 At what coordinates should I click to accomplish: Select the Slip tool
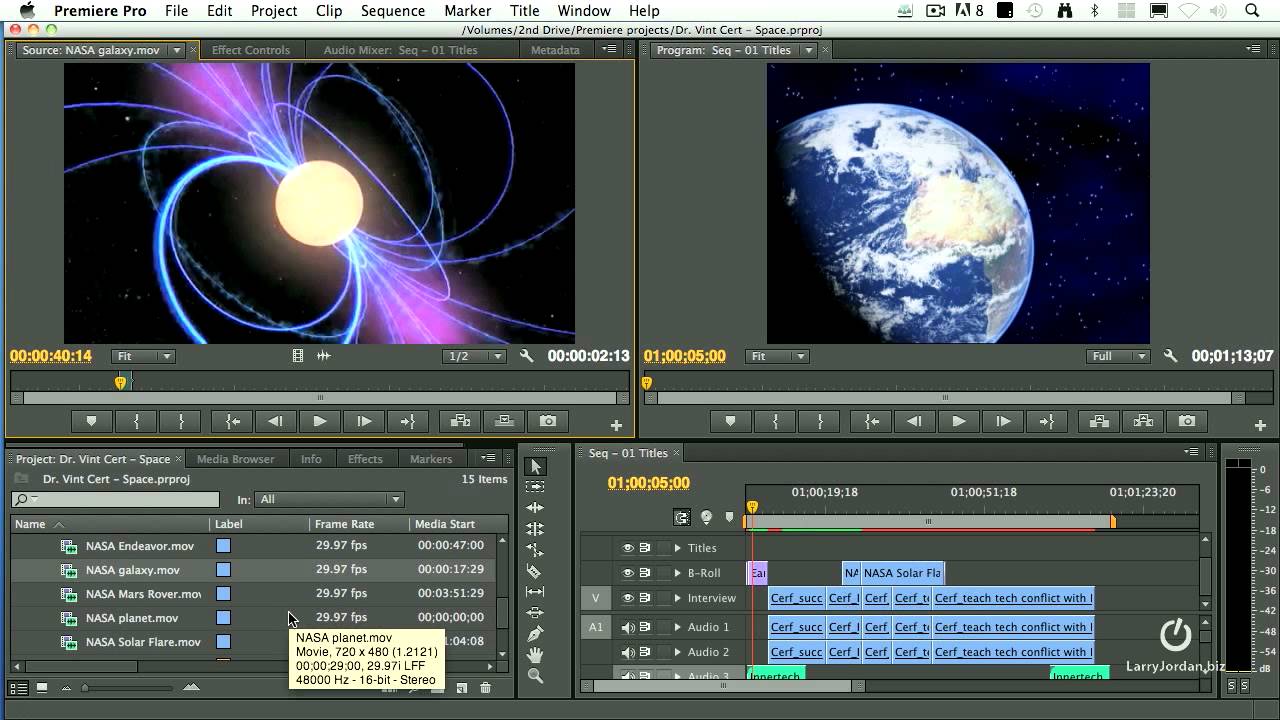[535, 592]
